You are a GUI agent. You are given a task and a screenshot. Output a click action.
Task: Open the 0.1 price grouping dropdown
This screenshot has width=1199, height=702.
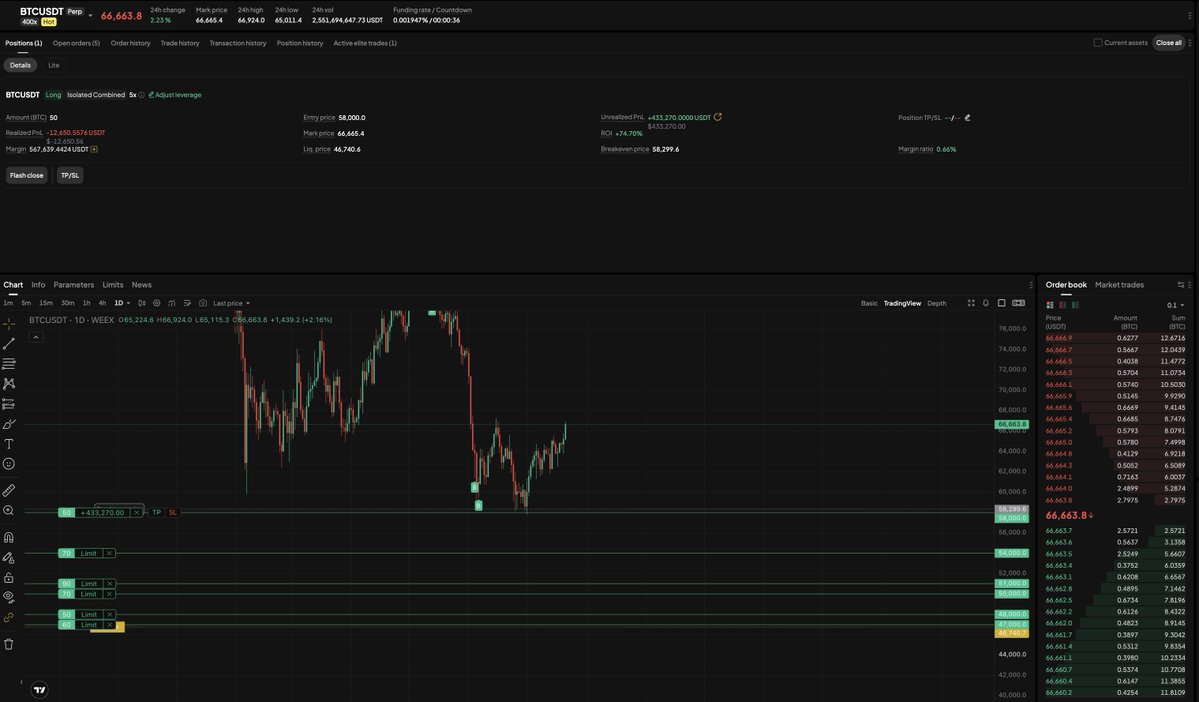(1175, 305)
